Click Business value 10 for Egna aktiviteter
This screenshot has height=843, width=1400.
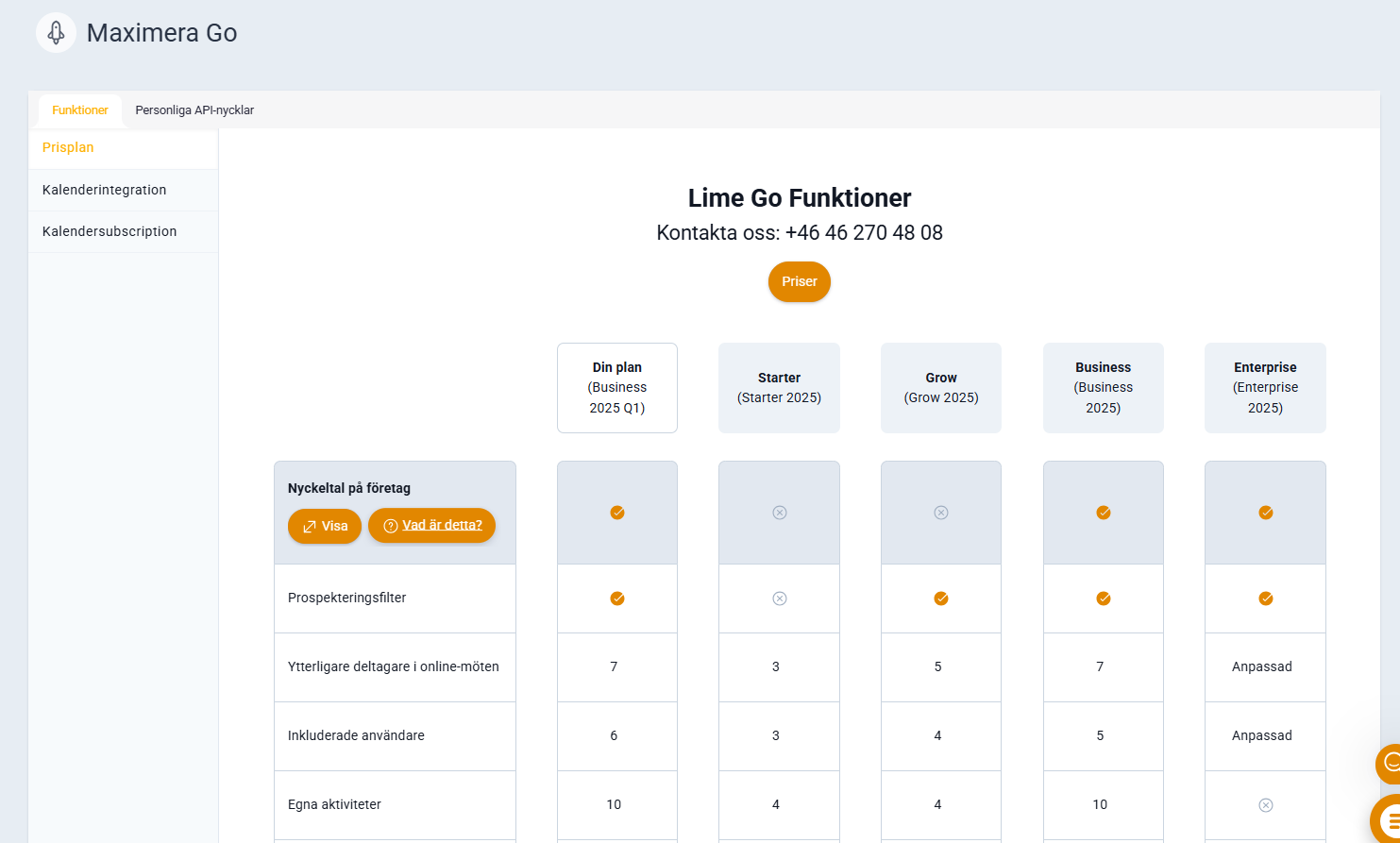pyautogui.click(x=1100, y=805)
